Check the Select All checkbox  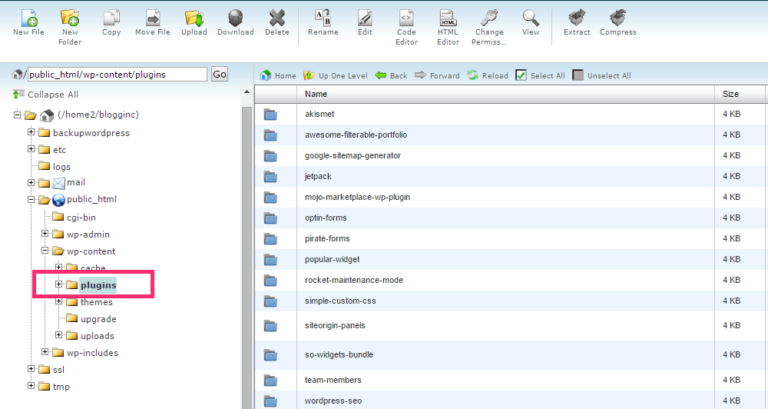pyautogui.click(x=521, y=75)
